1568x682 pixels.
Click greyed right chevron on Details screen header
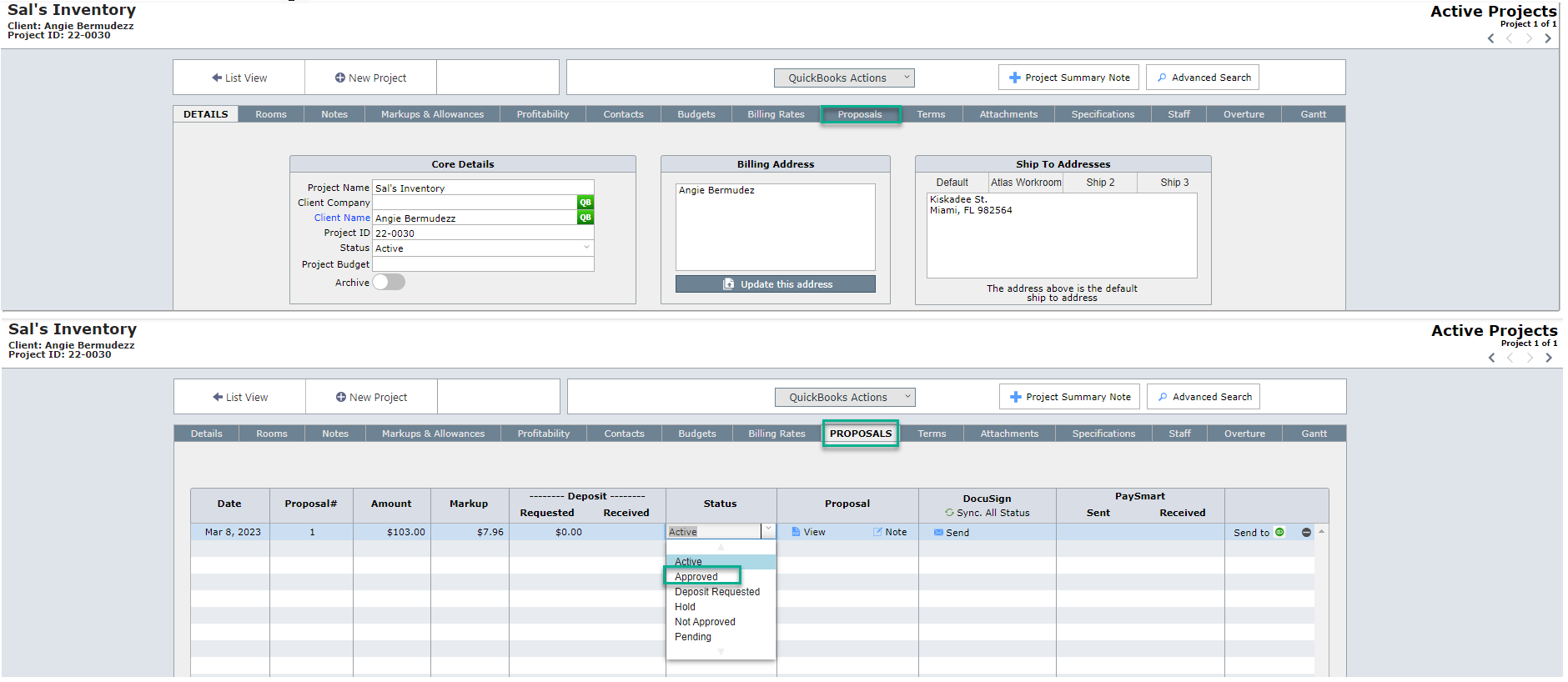(x=1529, y=38)
